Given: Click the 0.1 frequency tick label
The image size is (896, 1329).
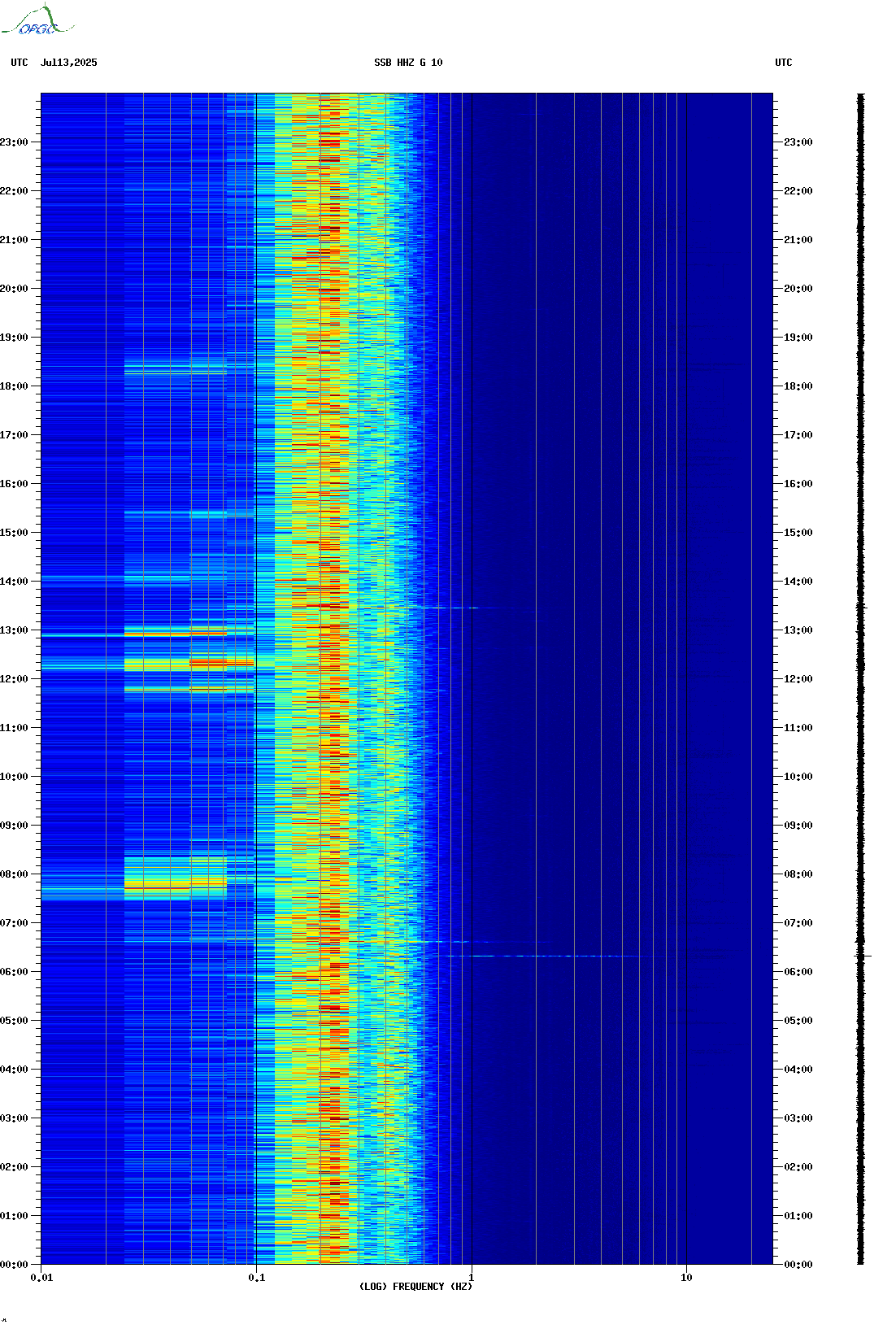Looking at the screenshot, I should (x=256, y=1278).
